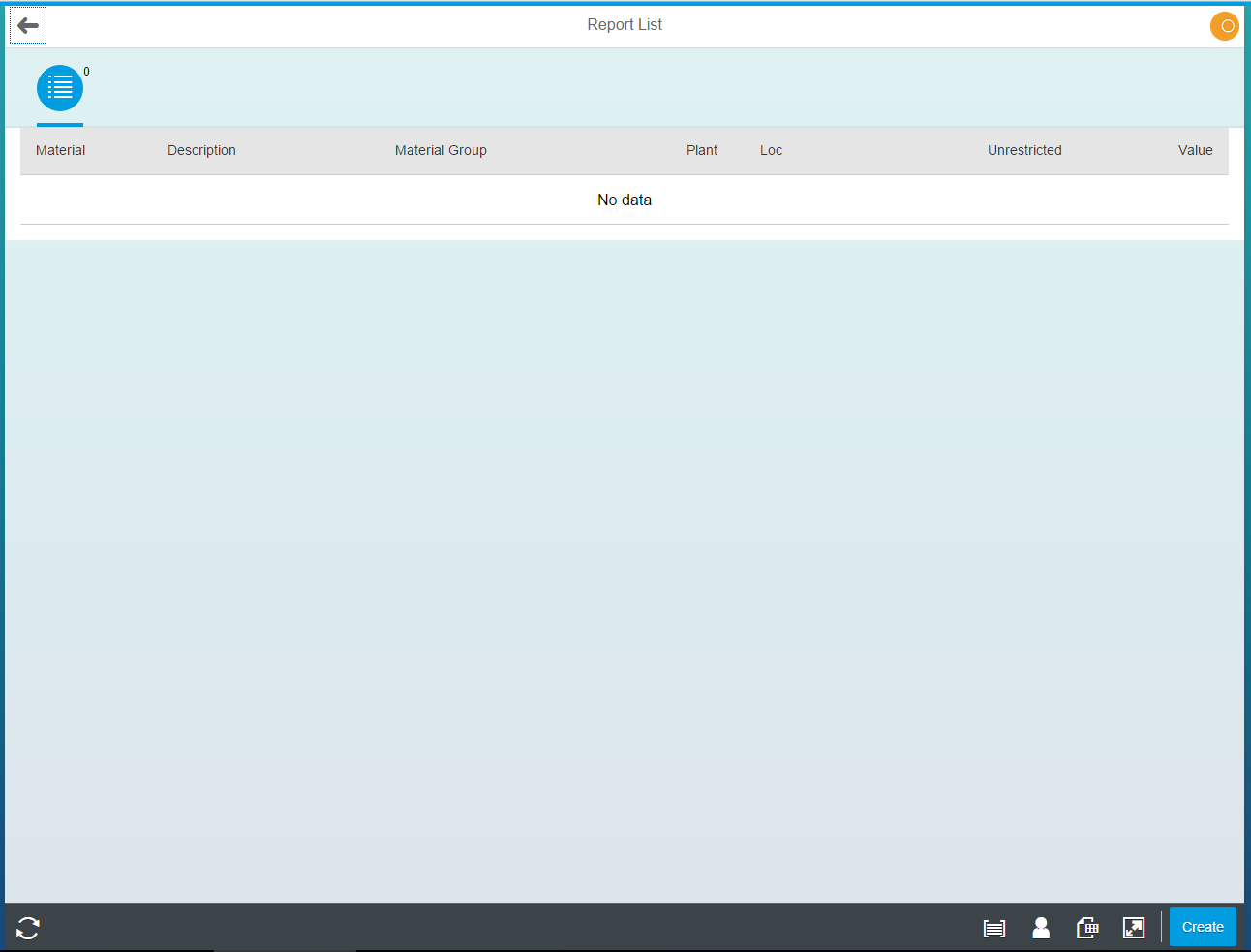This screenshot has width=1251, height=952.
Task: Open Plant column sort options
Action: click(x=702, y=150)
